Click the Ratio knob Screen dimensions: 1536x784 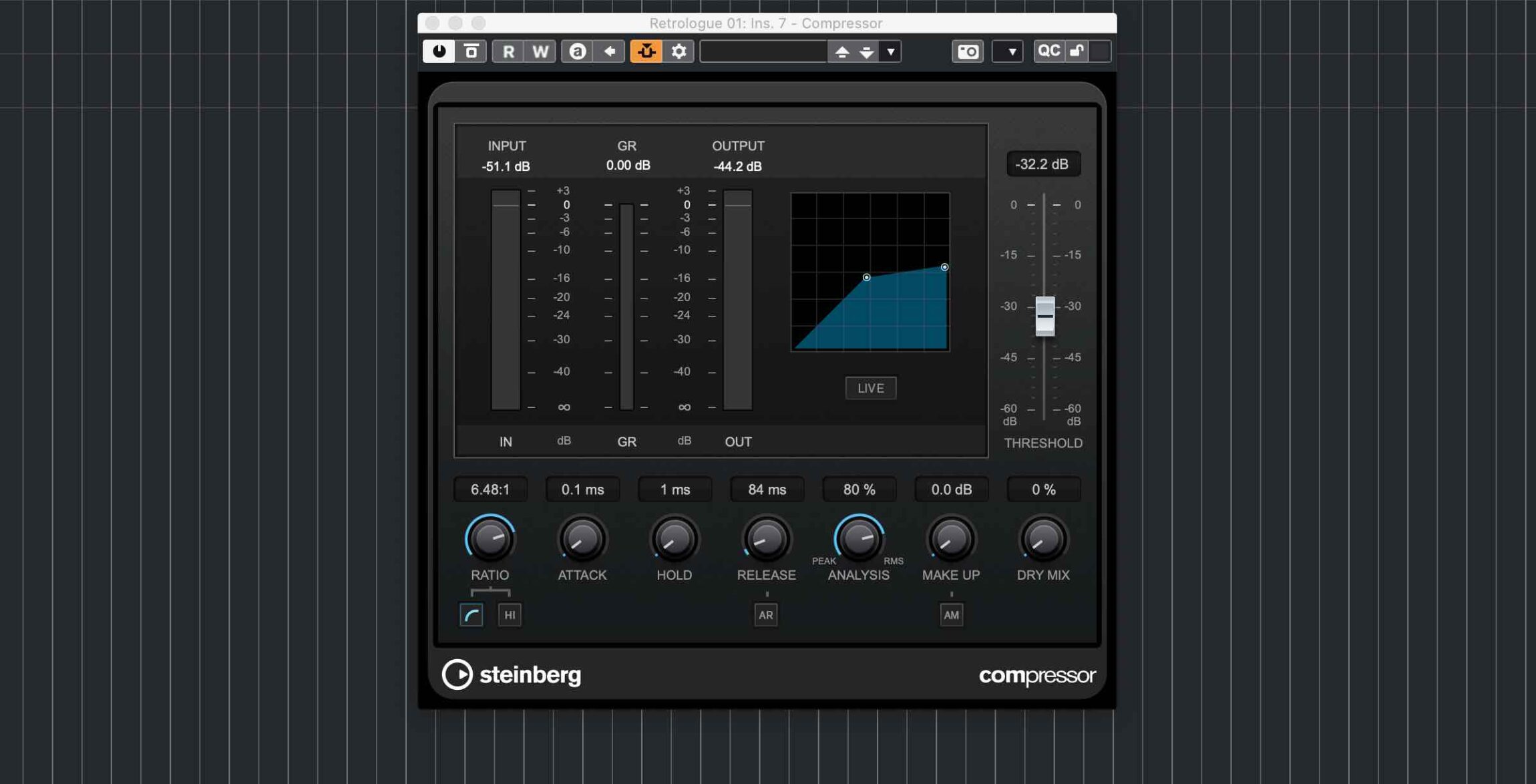click(490, 538)
